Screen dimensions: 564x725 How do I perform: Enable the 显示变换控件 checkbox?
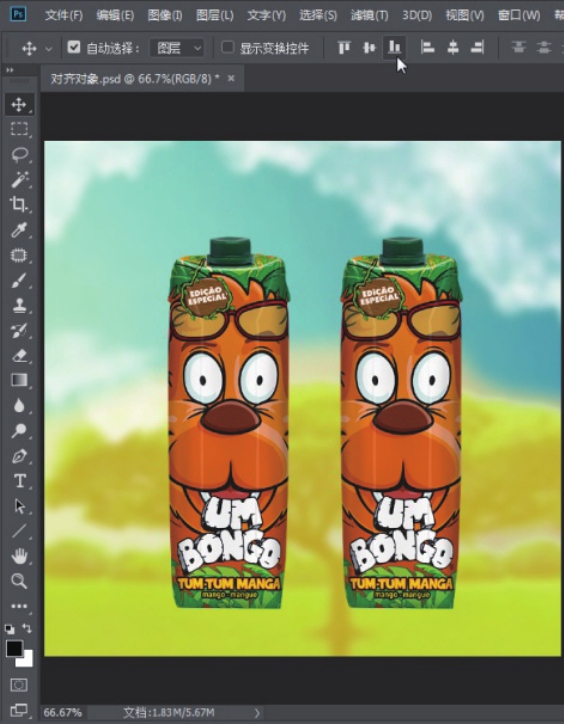pyautogui.click(x=227, y=47)
